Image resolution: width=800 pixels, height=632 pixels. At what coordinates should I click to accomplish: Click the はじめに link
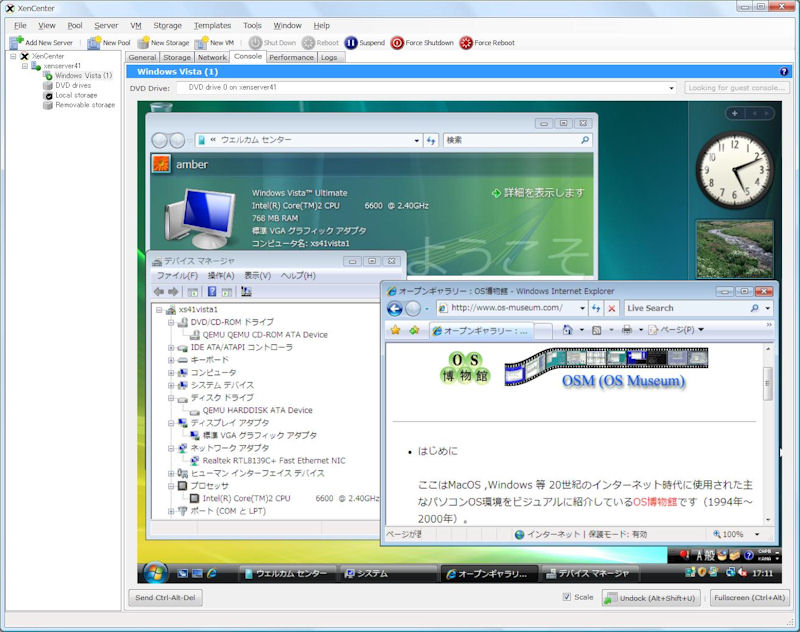pyautogui.click(x=438, y=451)
